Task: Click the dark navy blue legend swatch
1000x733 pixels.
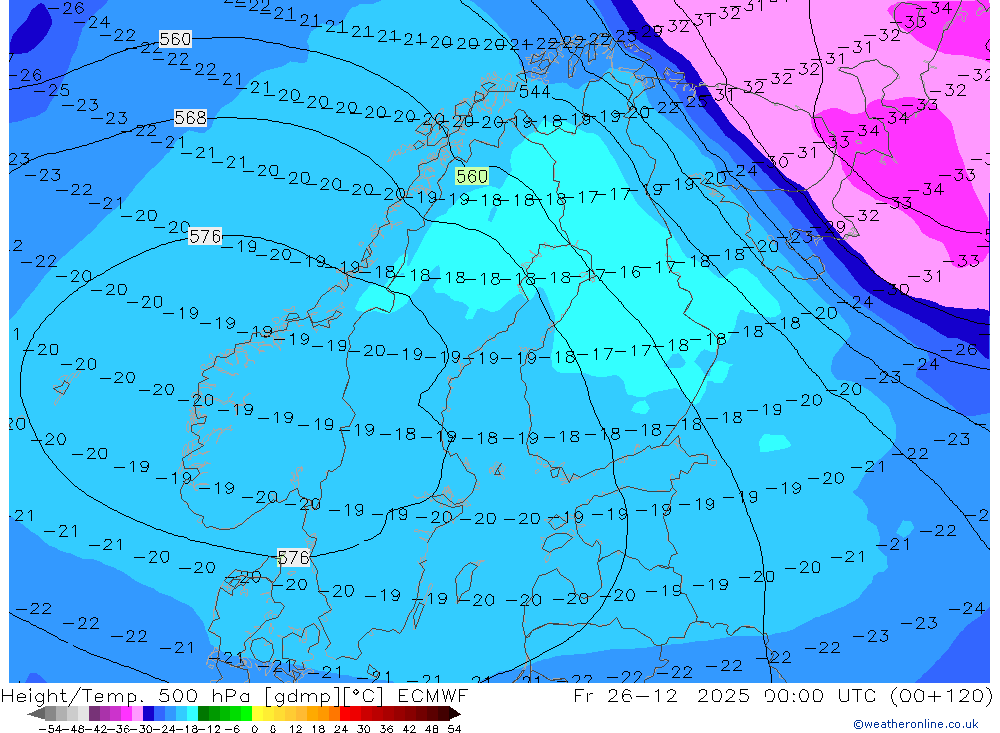Action: click(x=148, y=714)
